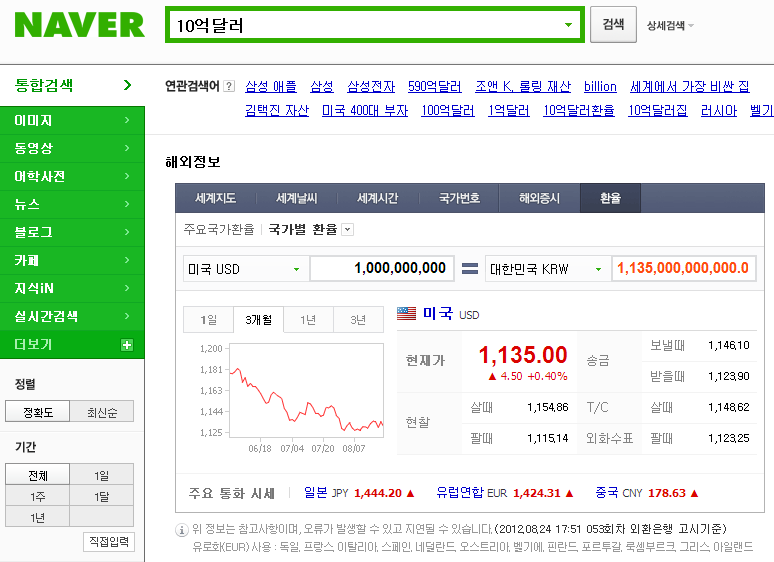Click the arrow icon next to 통합검색
Image resolution: width=774 pixels, height=562 pixels.
pyautogui.click(x=127, y=86)
